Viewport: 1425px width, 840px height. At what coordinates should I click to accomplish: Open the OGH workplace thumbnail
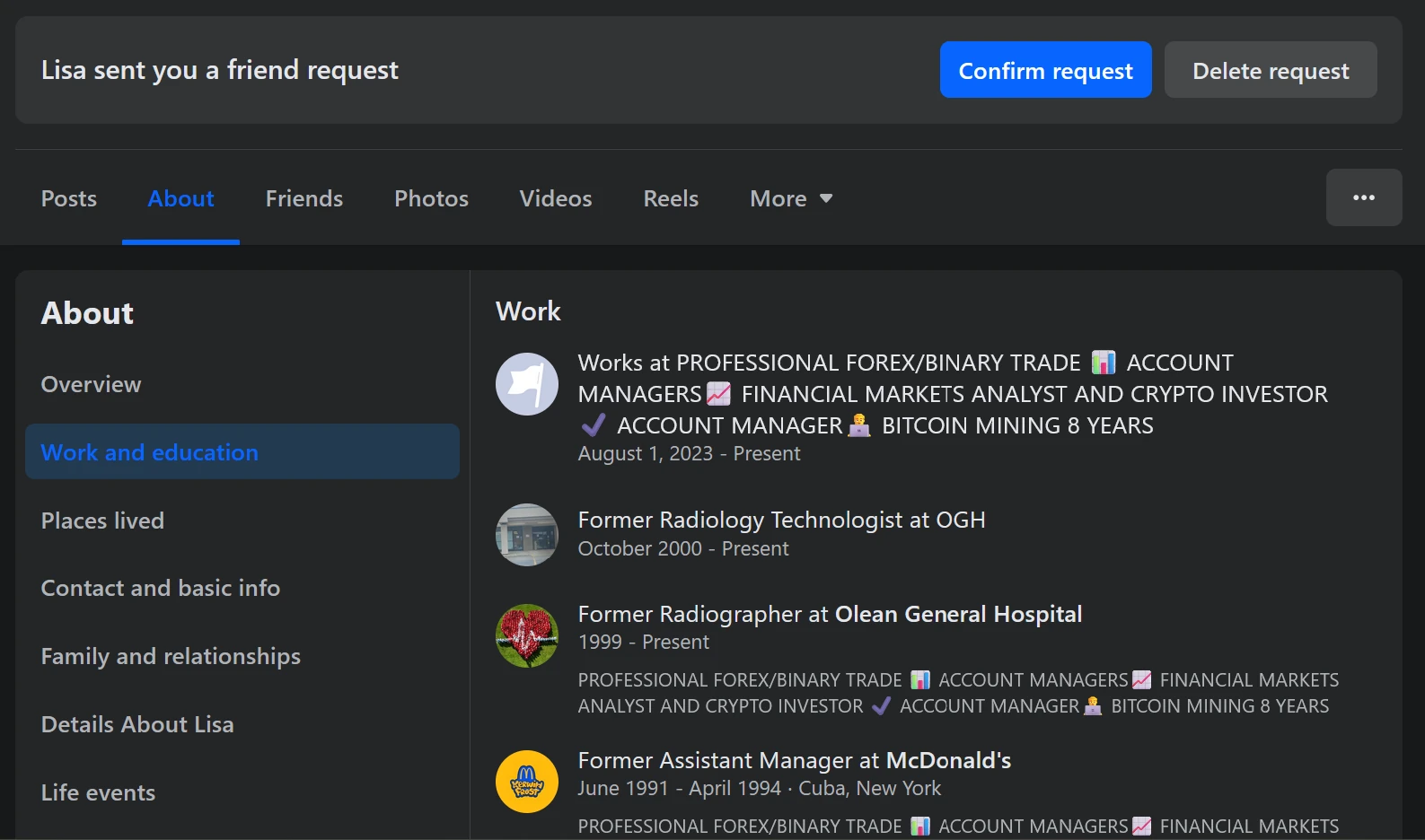tap(527, 535)
